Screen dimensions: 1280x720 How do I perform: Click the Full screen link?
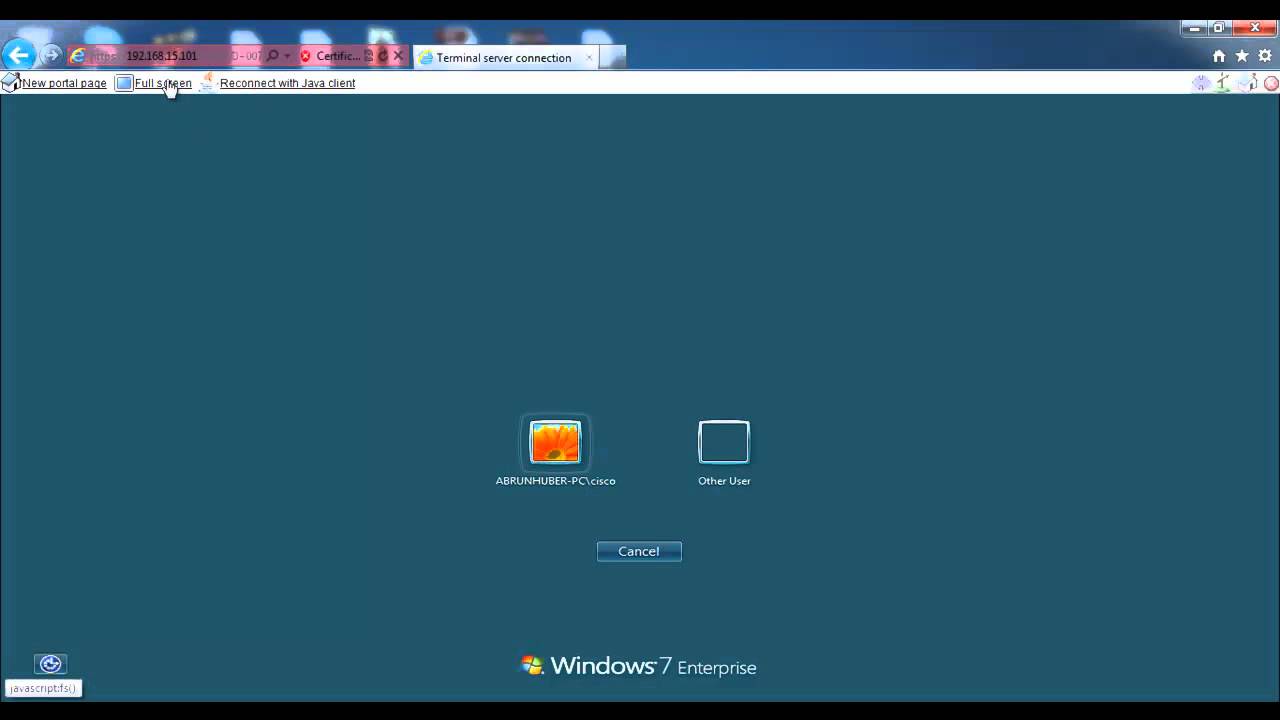pos(163,83)
